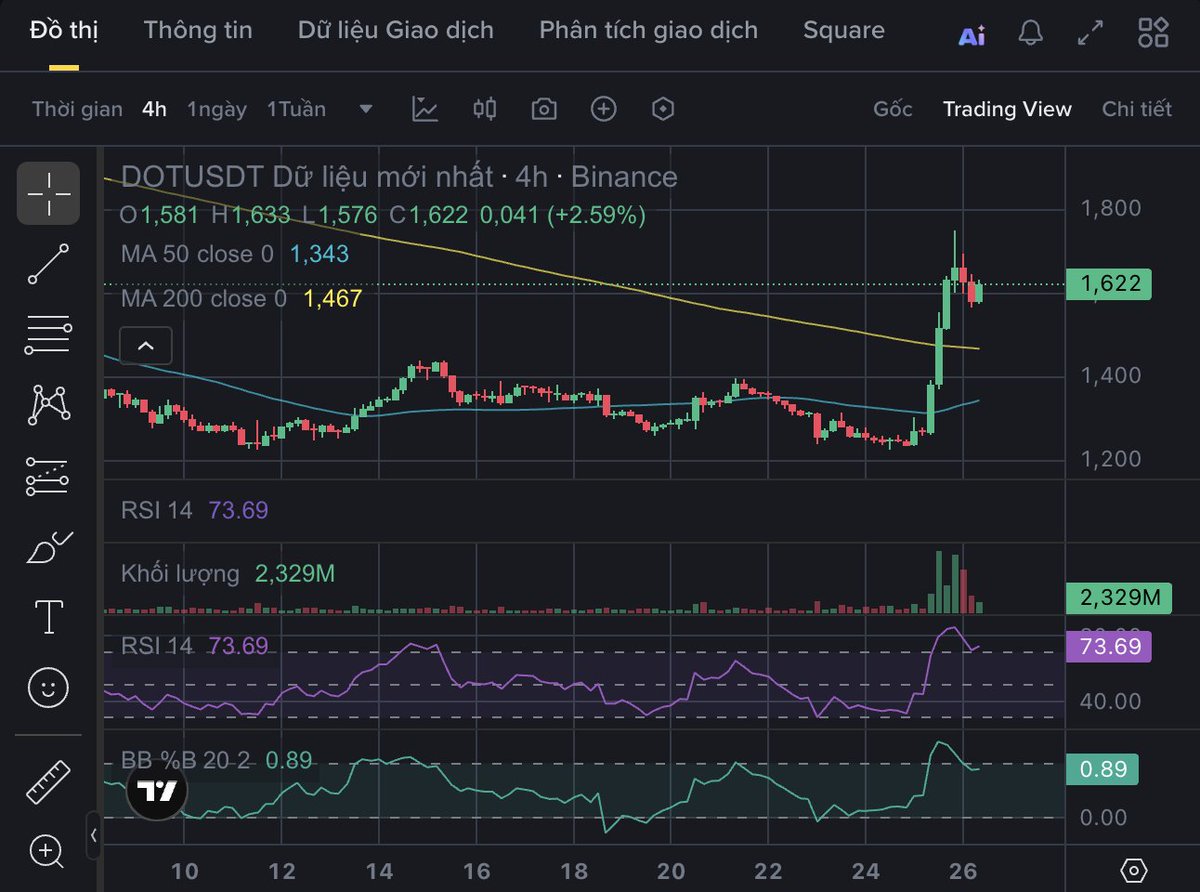Click the Khối lượng volume label

180,574
